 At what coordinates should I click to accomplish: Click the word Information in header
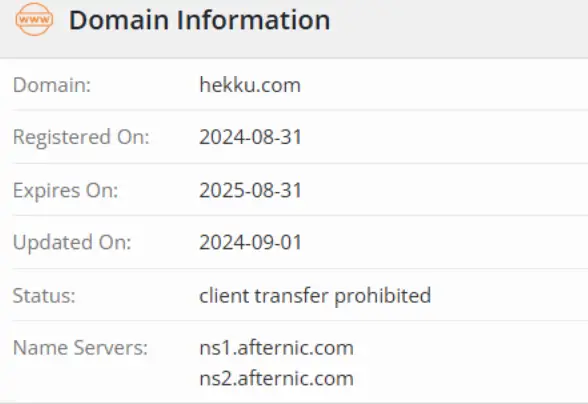point(254,20)
